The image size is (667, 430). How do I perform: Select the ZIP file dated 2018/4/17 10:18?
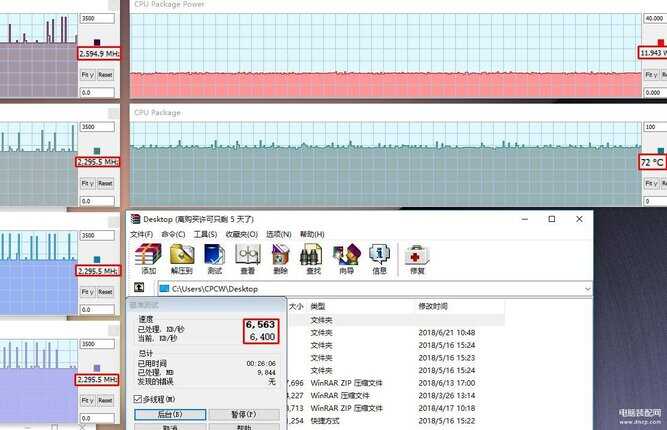(x=396, y=408)
